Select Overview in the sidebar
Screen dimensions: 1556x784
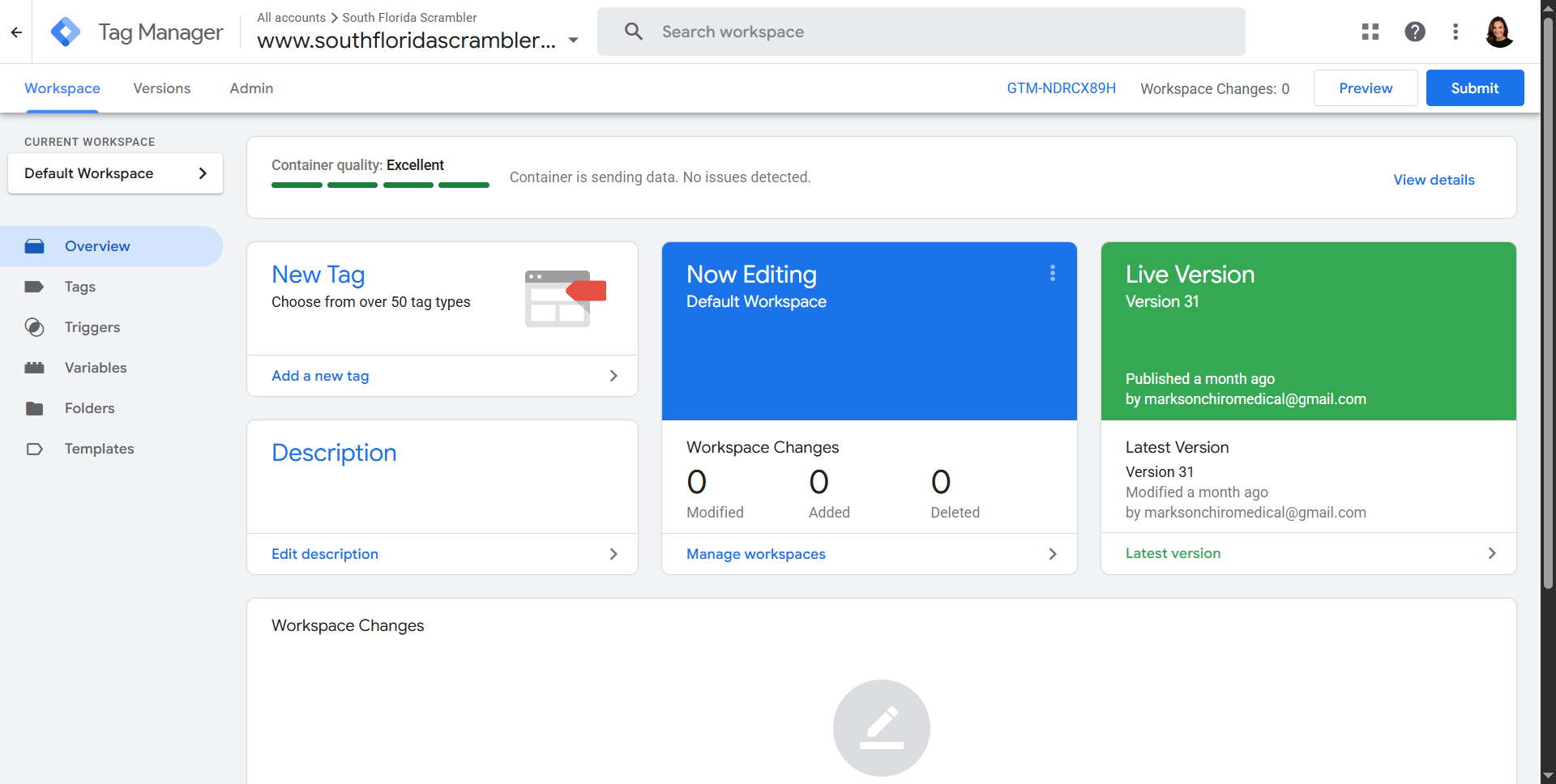(111, 246)
